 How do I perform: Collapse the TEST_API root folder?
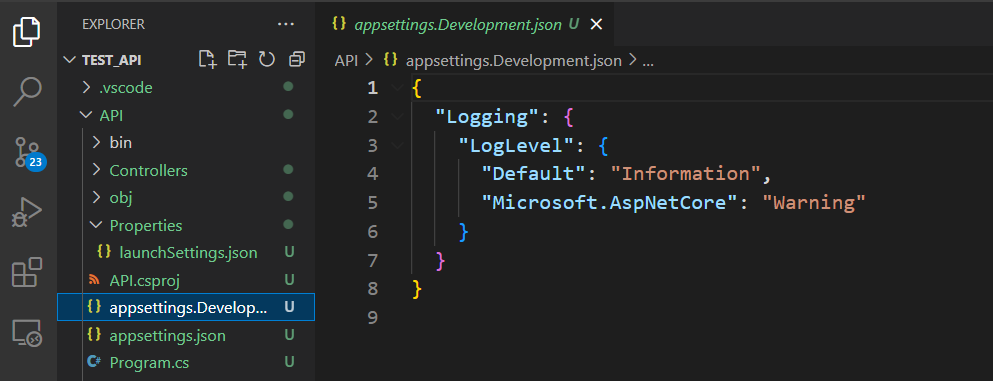pos(69,60)
